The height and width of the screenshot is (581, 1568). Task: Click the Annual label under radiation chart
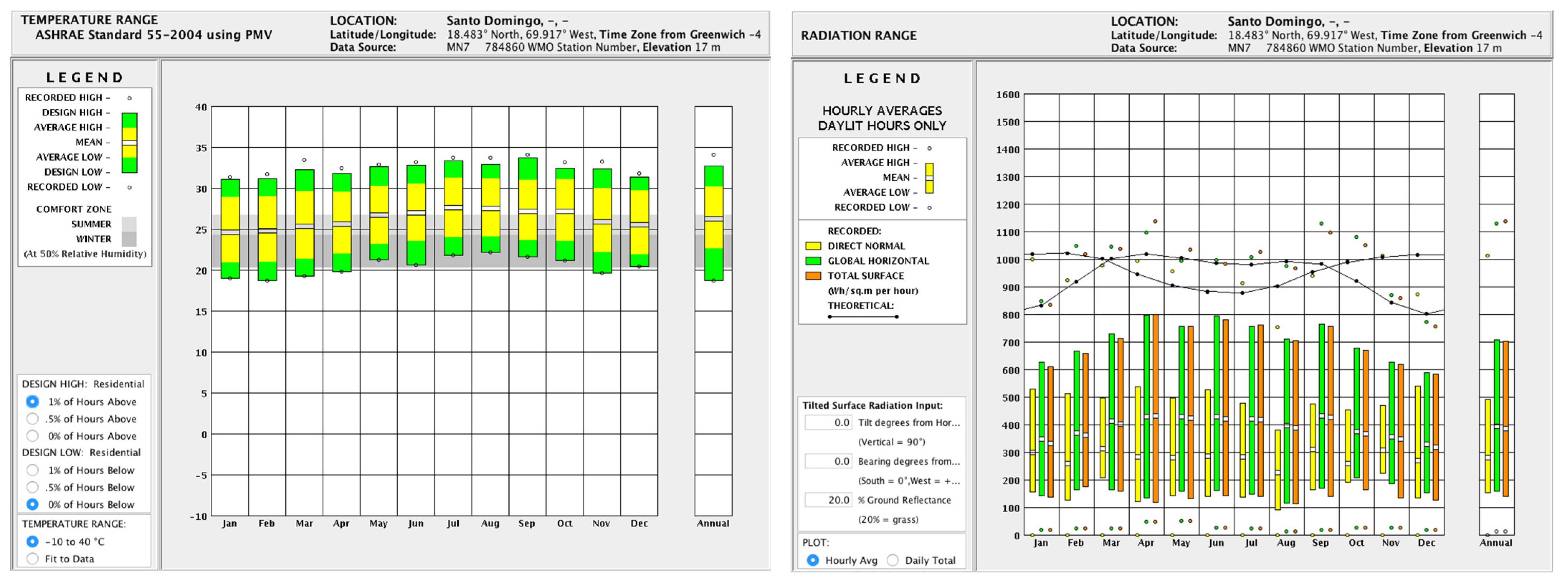coord(1496,543)
